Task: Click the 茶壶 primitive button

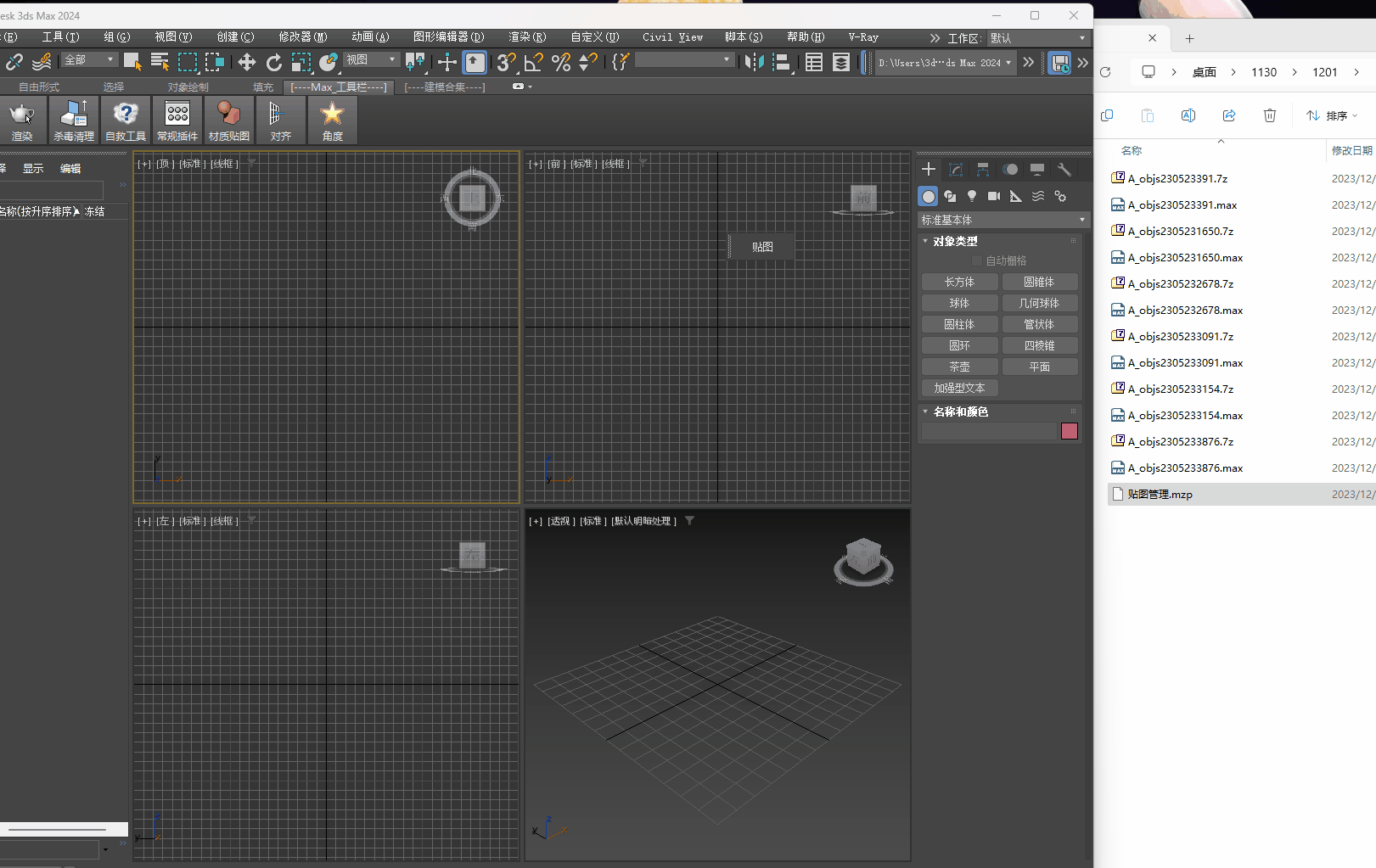Action: point(959,367)
